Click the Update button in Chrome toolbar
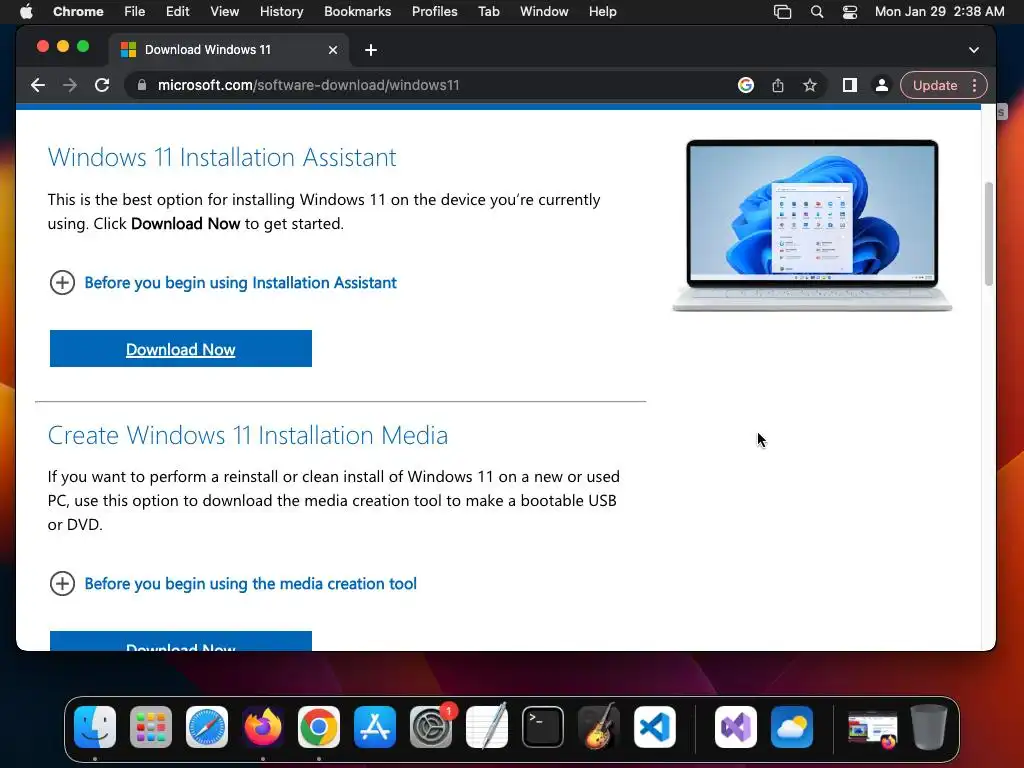The image size is (1024, 768). tap(935, 86)
